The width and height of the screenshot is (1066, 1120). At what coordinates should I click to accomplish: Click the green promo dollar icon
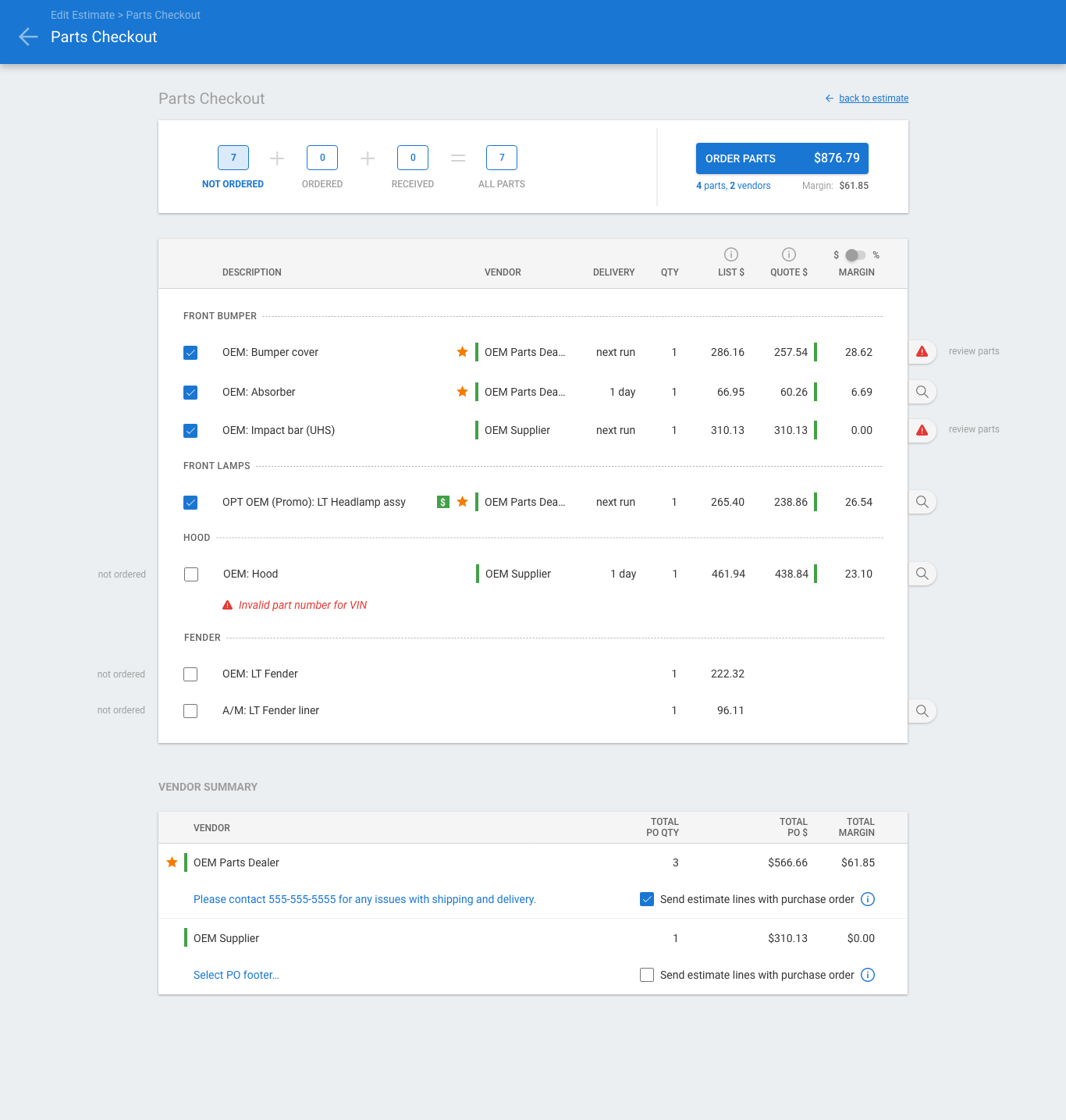click(443, 502)
